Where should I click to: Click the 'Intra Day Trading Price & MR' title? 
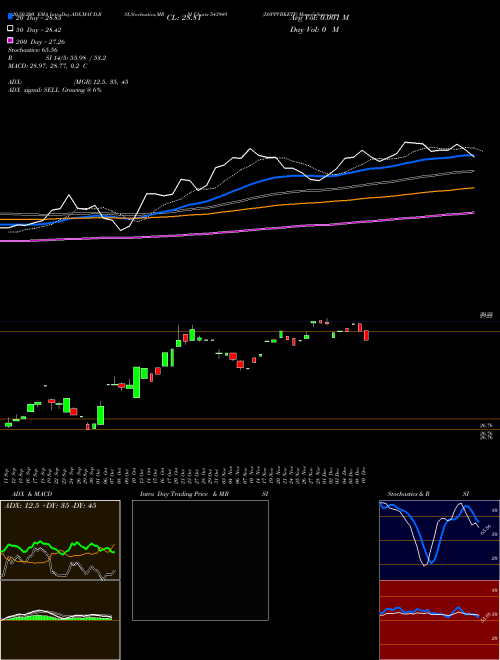185,494
